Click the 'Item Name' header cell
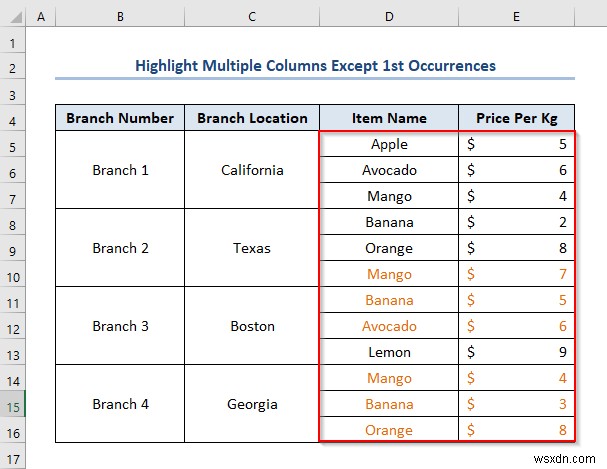Screen dimensions: 607x469 (x=389, y=118)
